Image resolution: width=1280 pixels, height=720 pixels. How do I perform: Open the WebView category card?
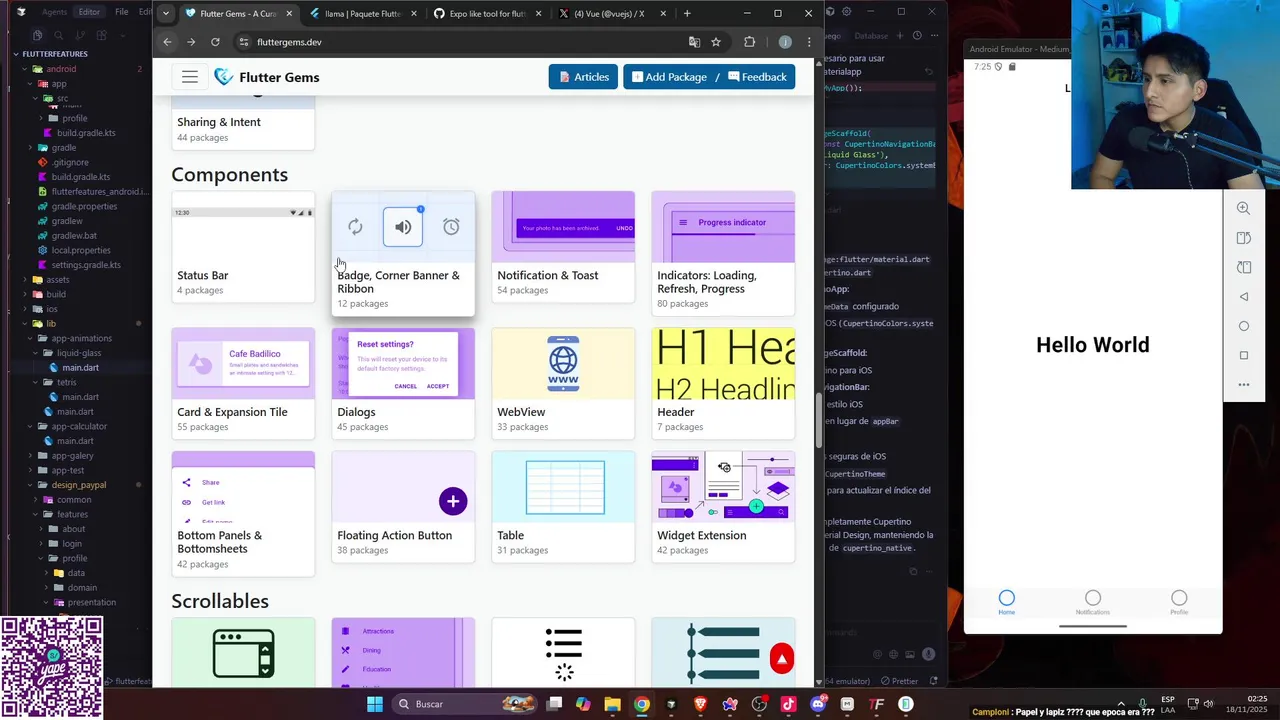[563, 383]
